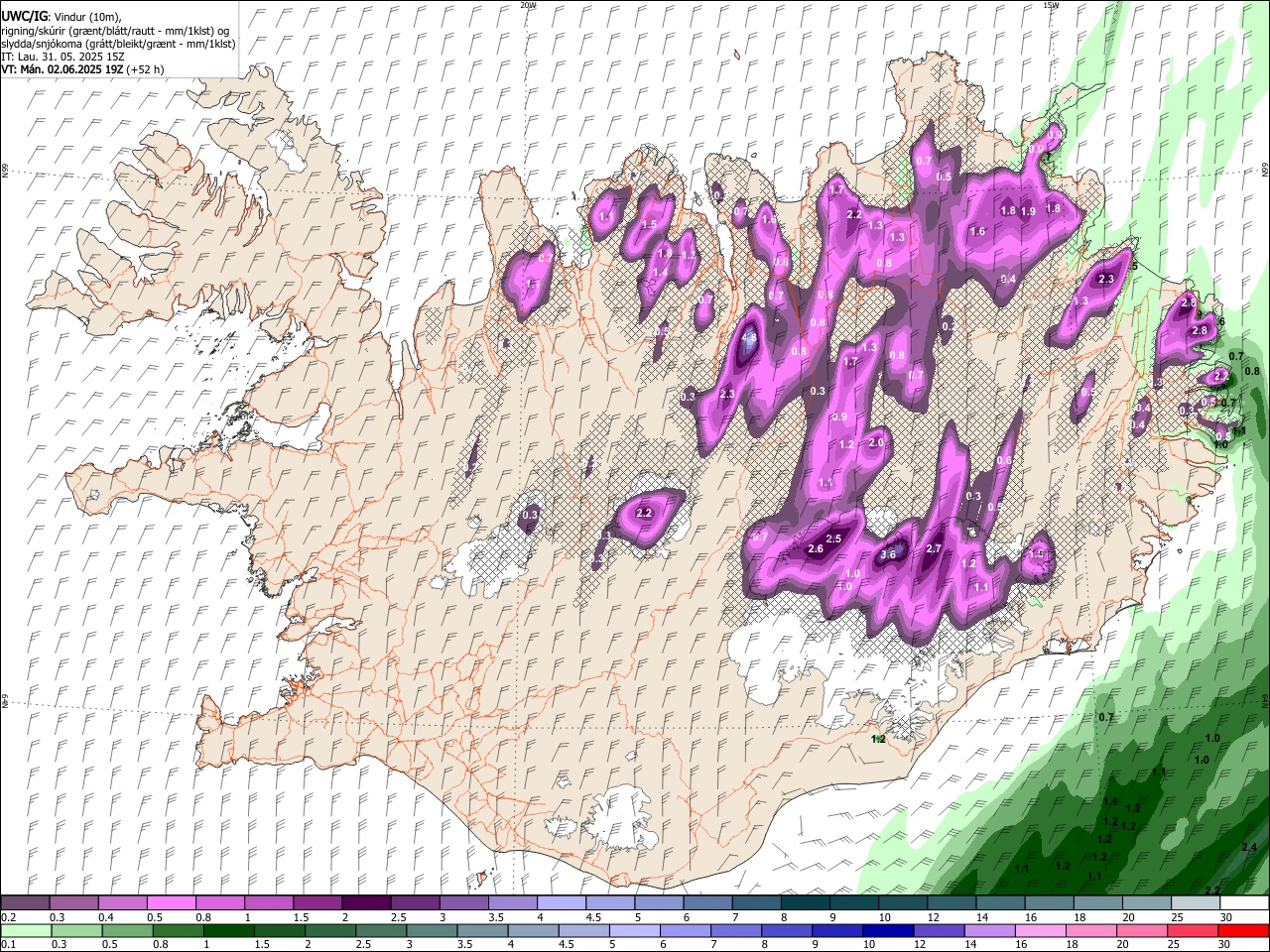Click the 0.2 label in upper legend row
The width and height of the screenshot is (1270, 952).
[7, 917]
